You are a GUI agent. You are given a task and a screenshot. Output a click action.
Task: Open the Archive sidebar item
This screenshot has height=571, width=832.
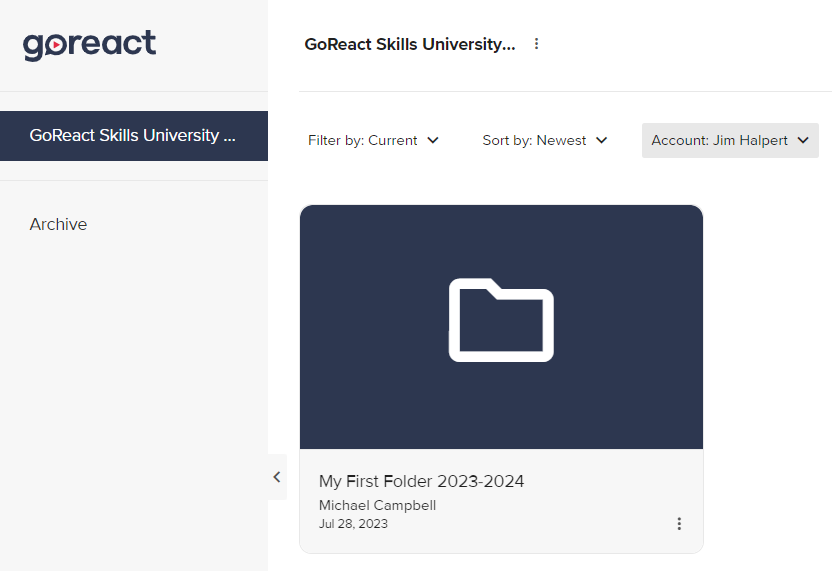click(58, 224)
